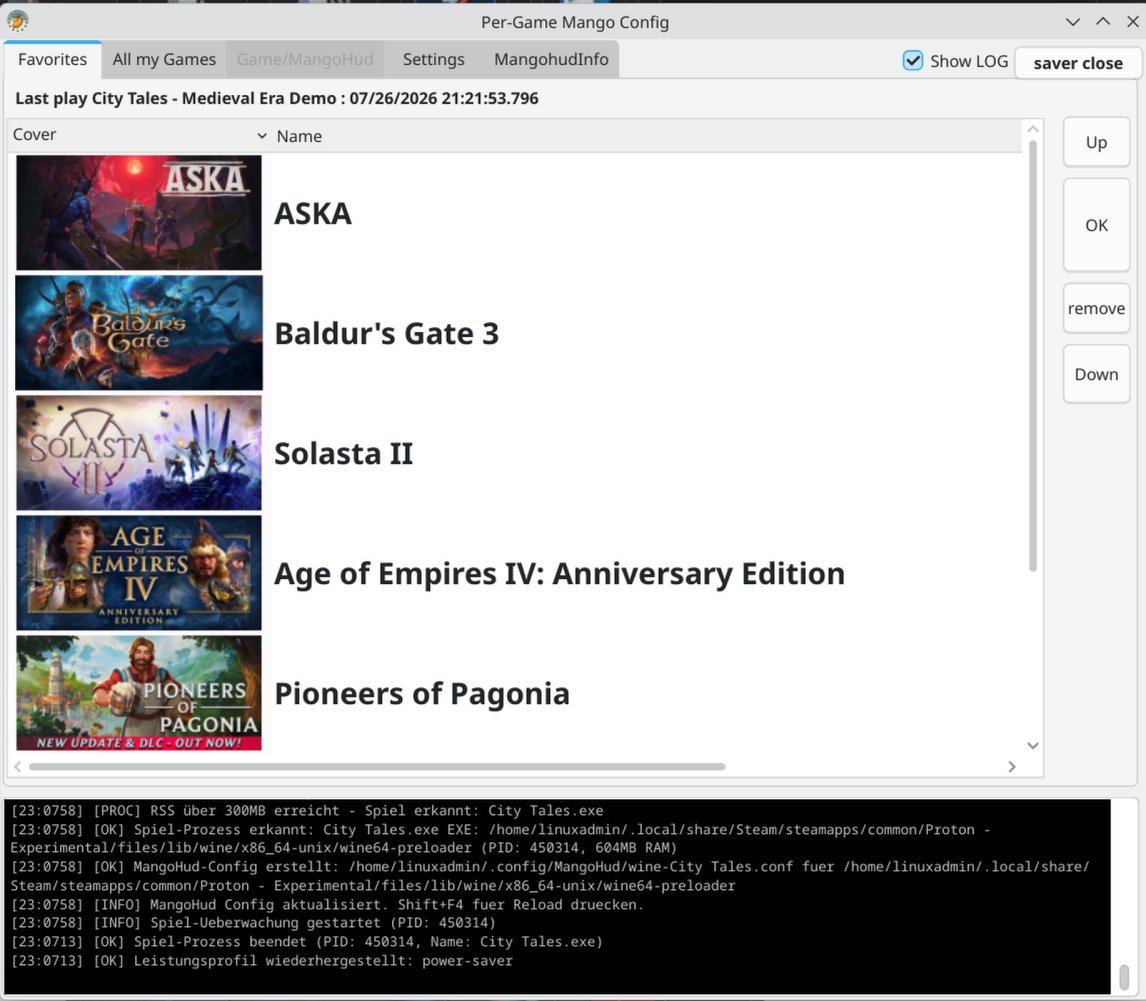Switch to the MangohudInfo tab
The image size is (1146, 1001).
(x=551, y=59)
